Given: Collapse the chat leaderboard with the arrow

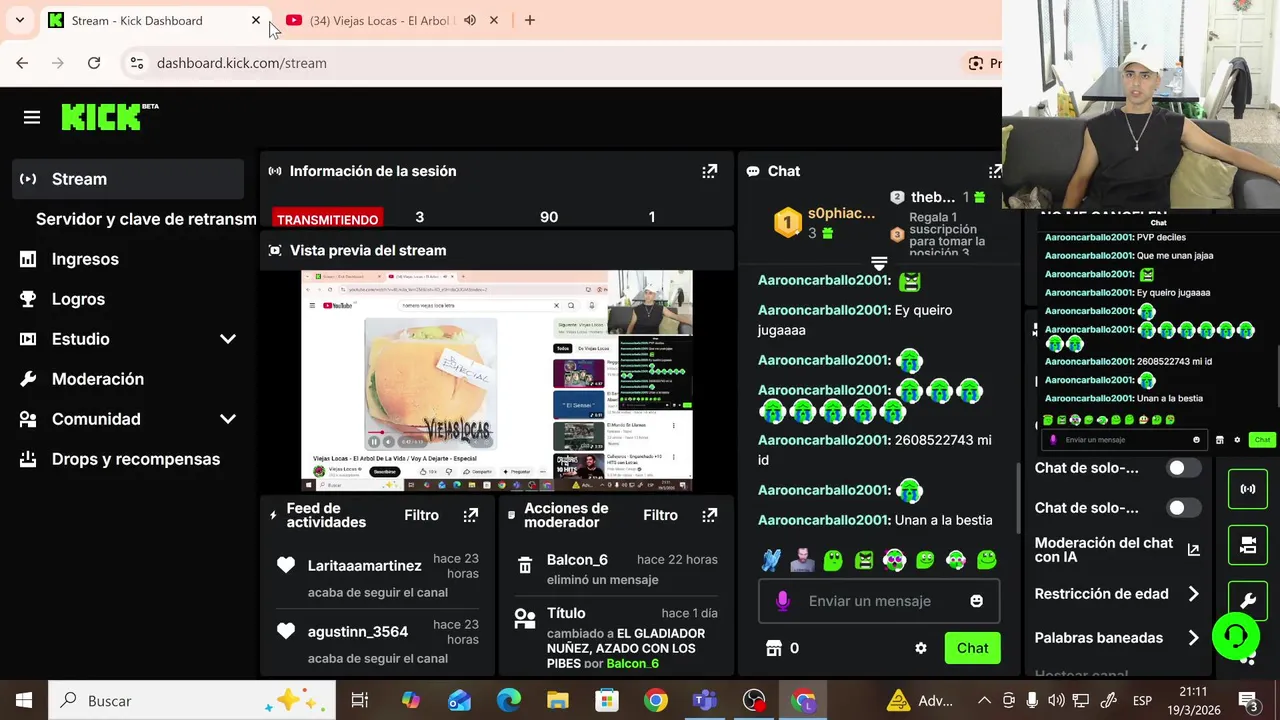Looking at the screenshot, I should [x=879, y=263].
